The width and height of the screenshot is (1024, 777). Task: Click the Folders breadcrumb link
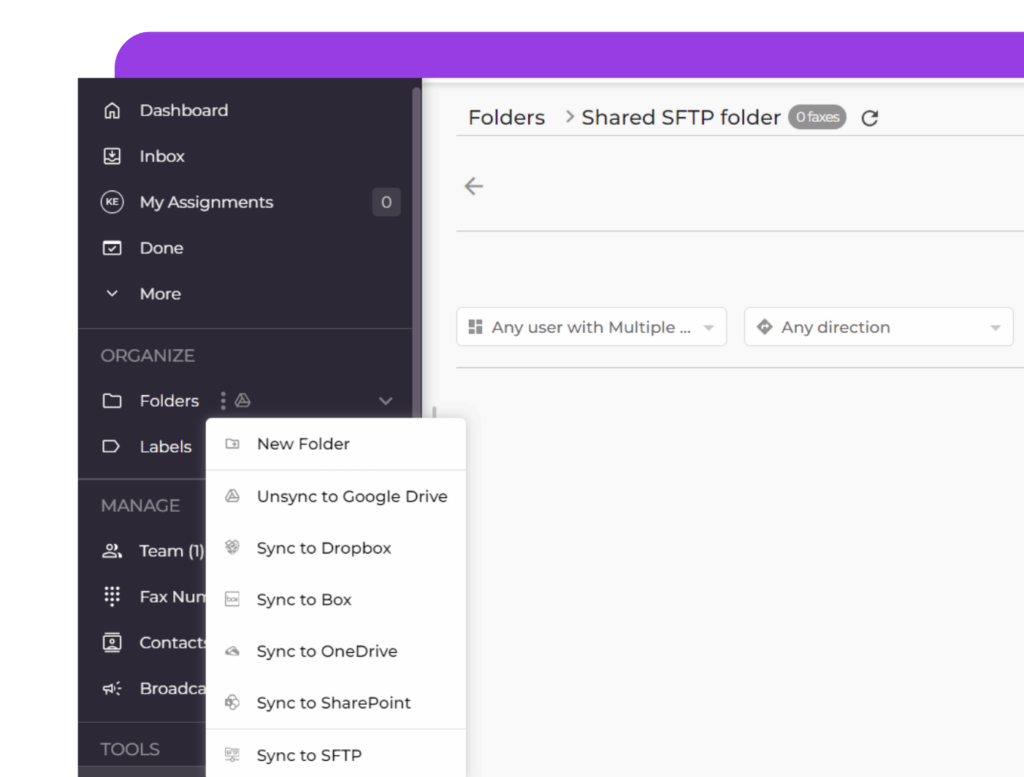(x=506, y=117)
